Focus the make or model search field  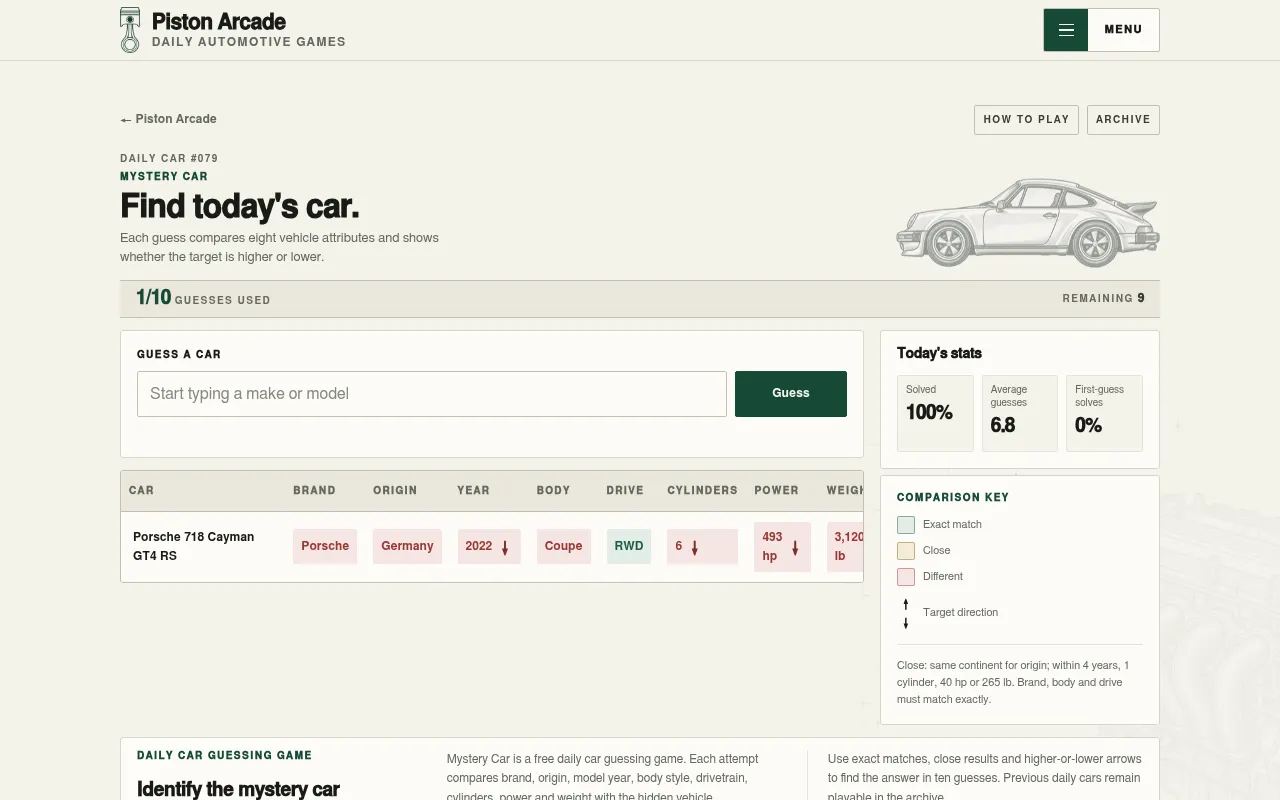pos(432,394)
